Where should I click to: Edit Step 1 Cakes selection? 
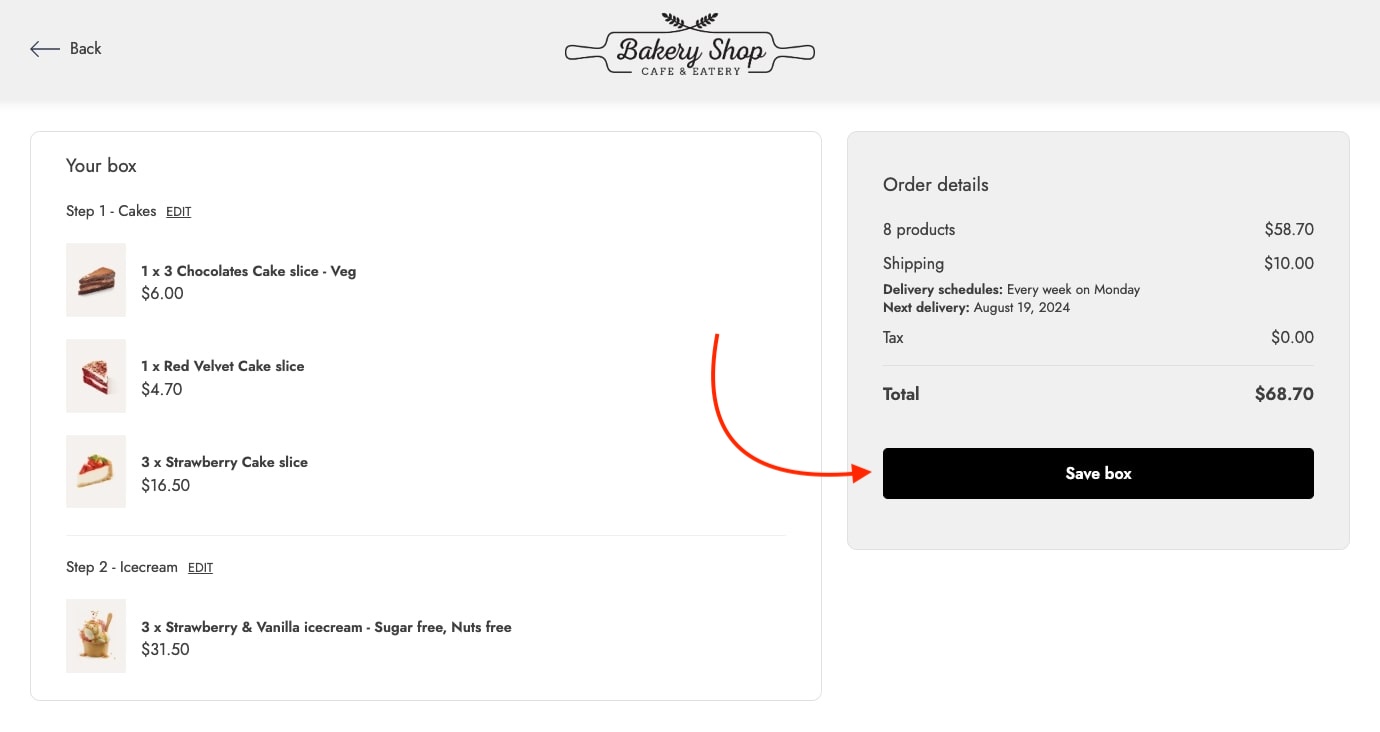coord(178,212)
